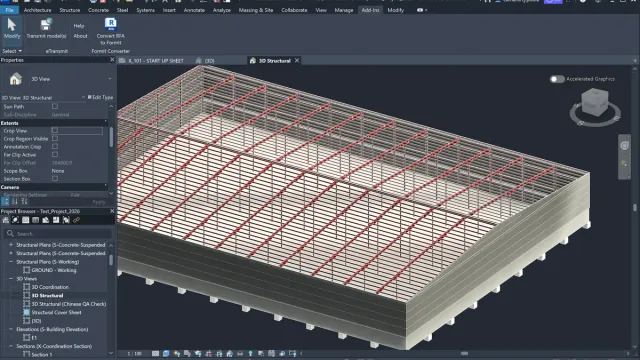640x360 pixels.
Task: Click the chain link icon in the Project Browser toolbar
Action: (76, 220)
